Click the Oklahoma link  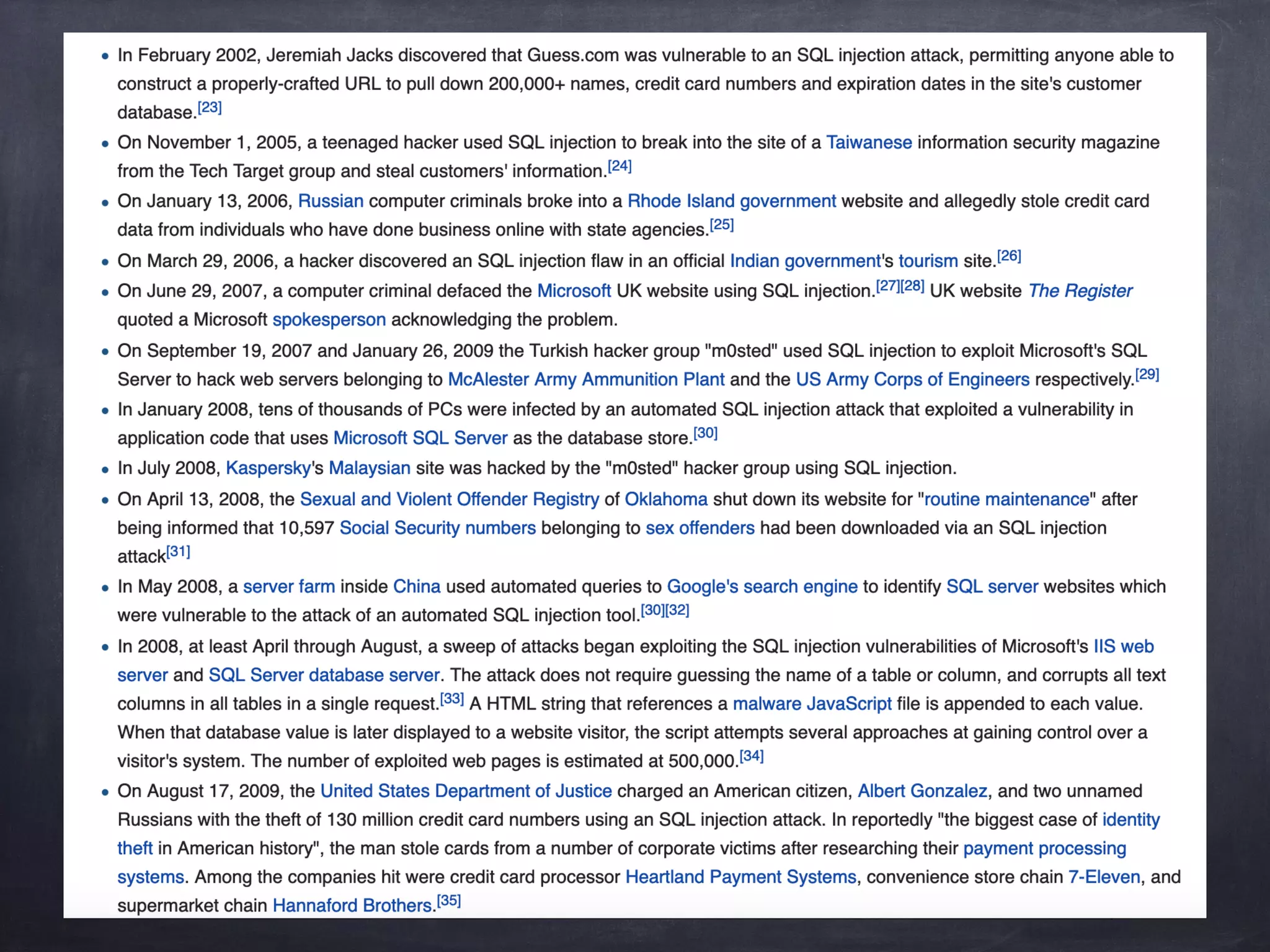[x=665, y=500]
